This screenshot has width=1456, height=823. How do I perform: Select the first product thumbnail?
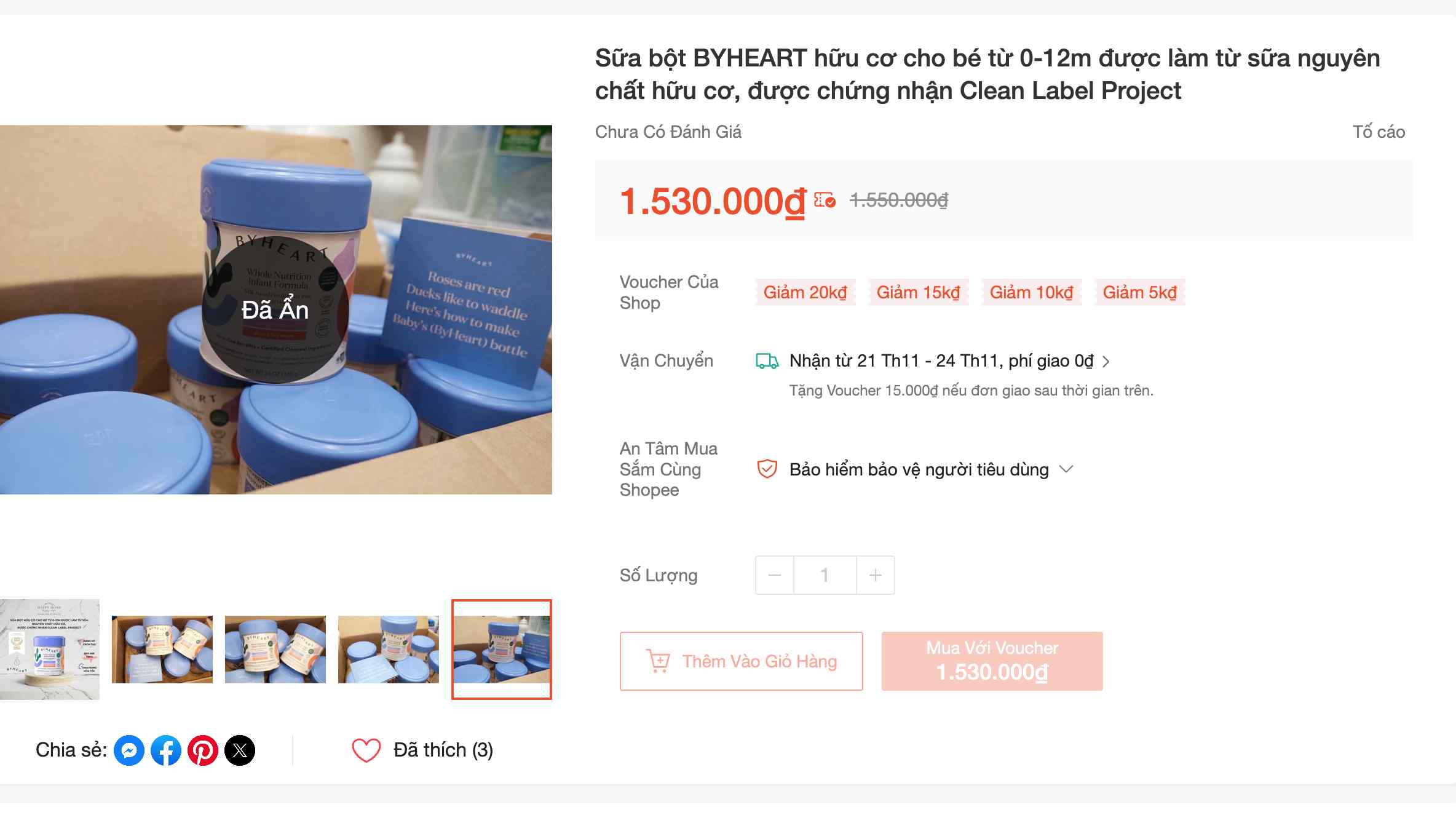click(x=50, y=650)
